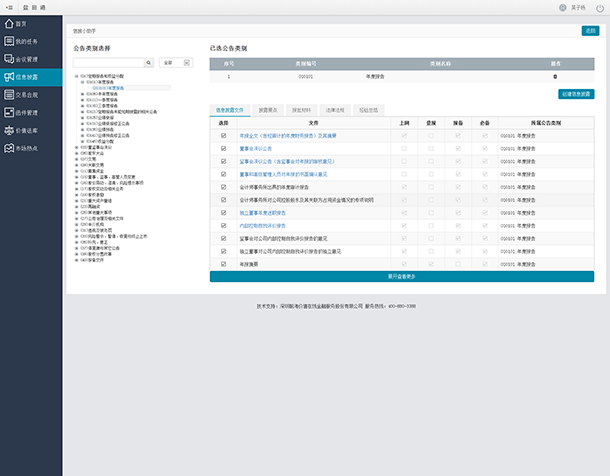Select 再融资 in the category tree

click(90, 206)
